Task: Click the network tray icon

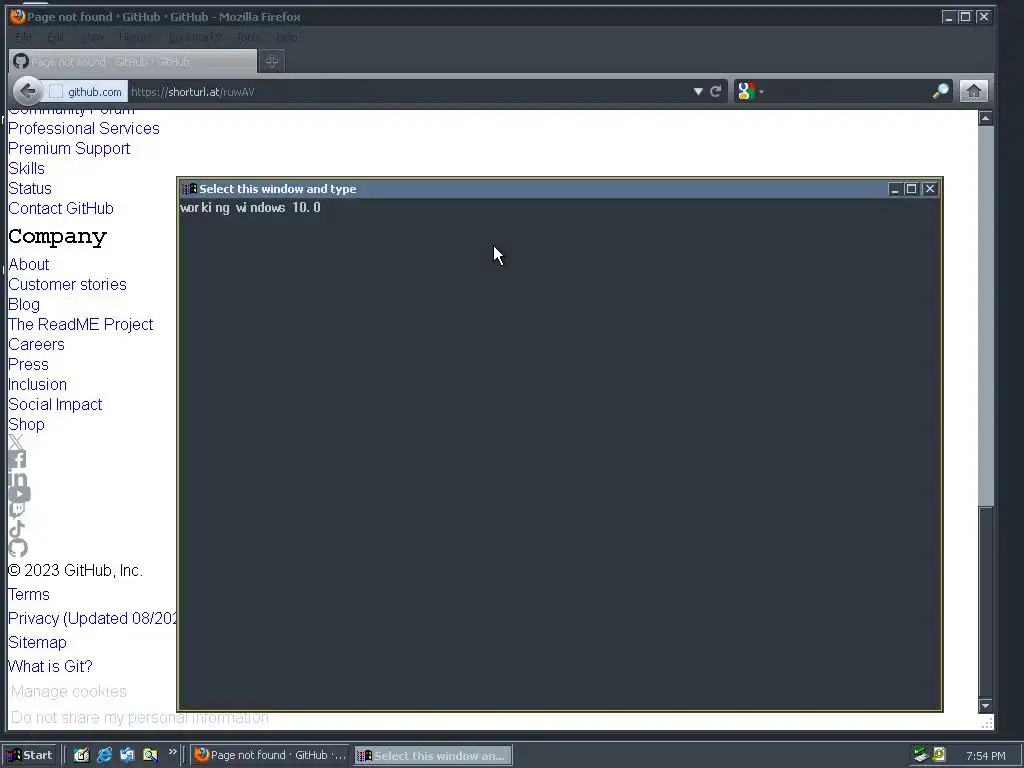Action: 921,755
